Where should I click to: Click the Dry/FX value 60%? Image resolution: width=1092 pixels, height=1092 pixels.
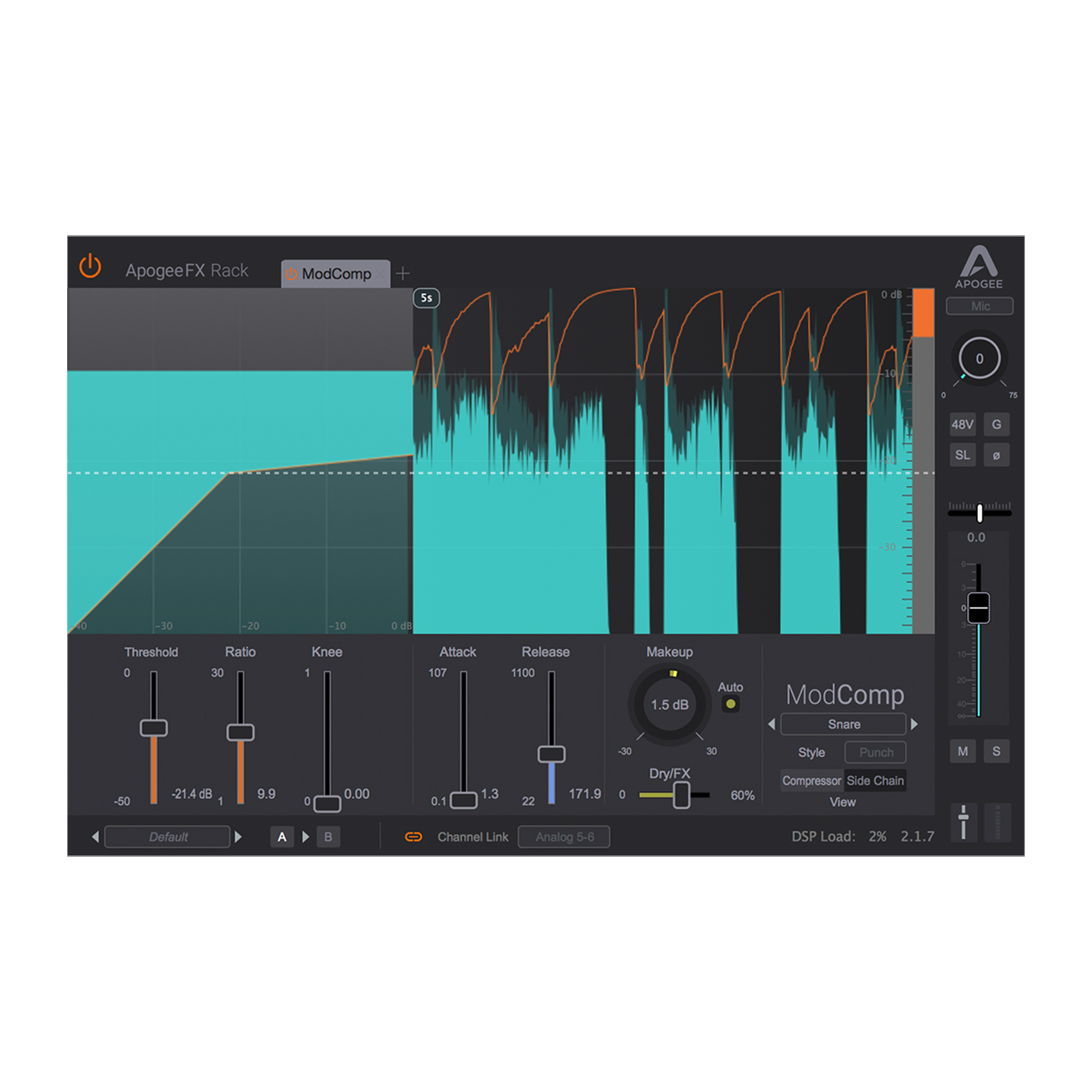point(743,795)
